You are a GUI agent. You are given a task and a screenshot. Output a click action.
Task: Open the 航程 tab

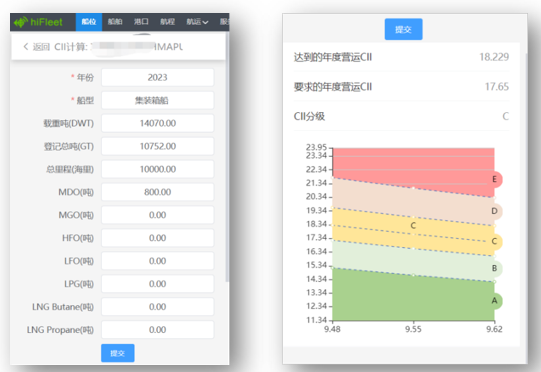point(167,22)
